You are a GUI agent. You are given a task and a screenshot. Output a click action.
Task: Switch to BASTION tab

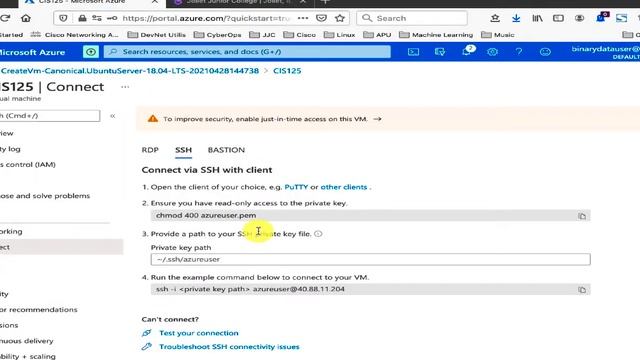pos(226,150)
